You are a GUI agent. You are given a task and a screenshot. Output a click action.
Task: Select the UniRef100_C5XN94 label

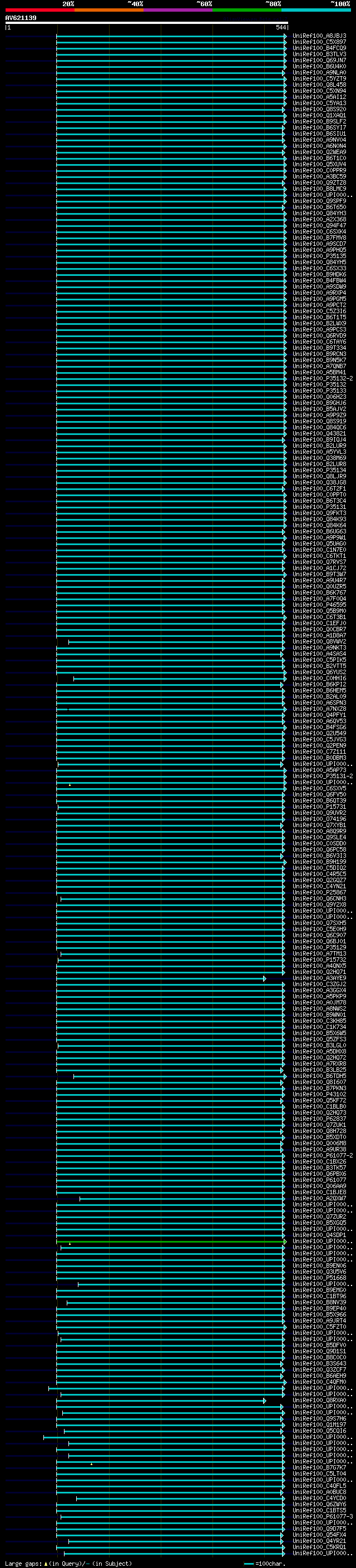pyautogui.click(x=319, y=91)
